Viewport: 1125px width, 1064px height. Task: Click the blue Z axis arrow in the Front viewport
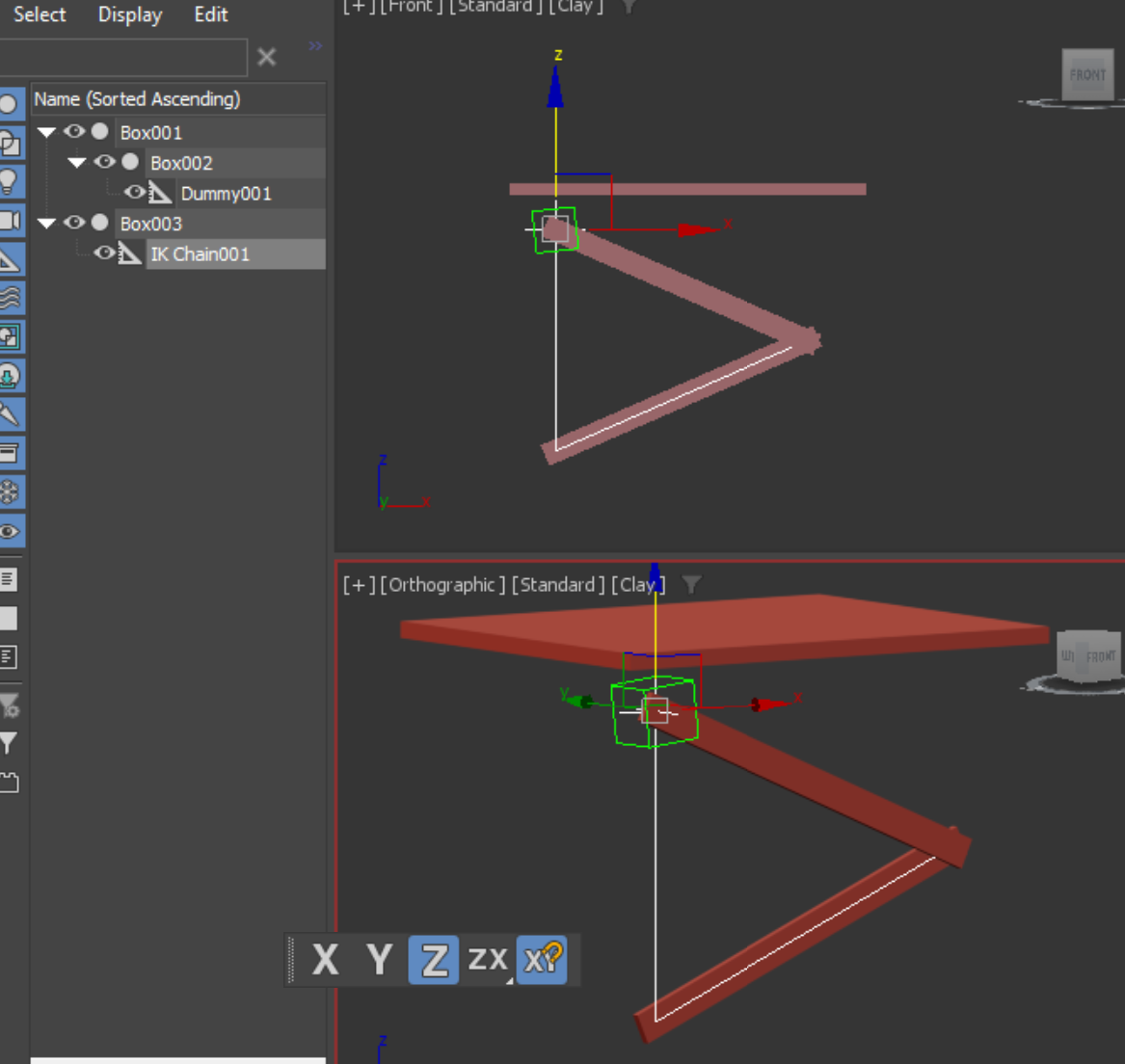555,87
